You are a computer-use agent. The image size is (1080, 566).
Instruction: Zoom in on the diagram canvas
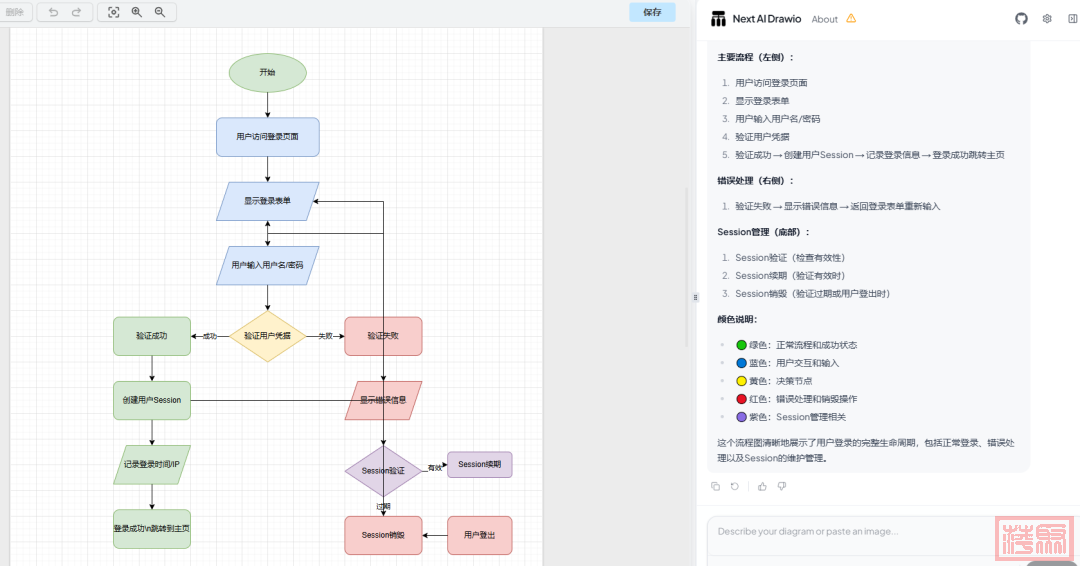137,12
